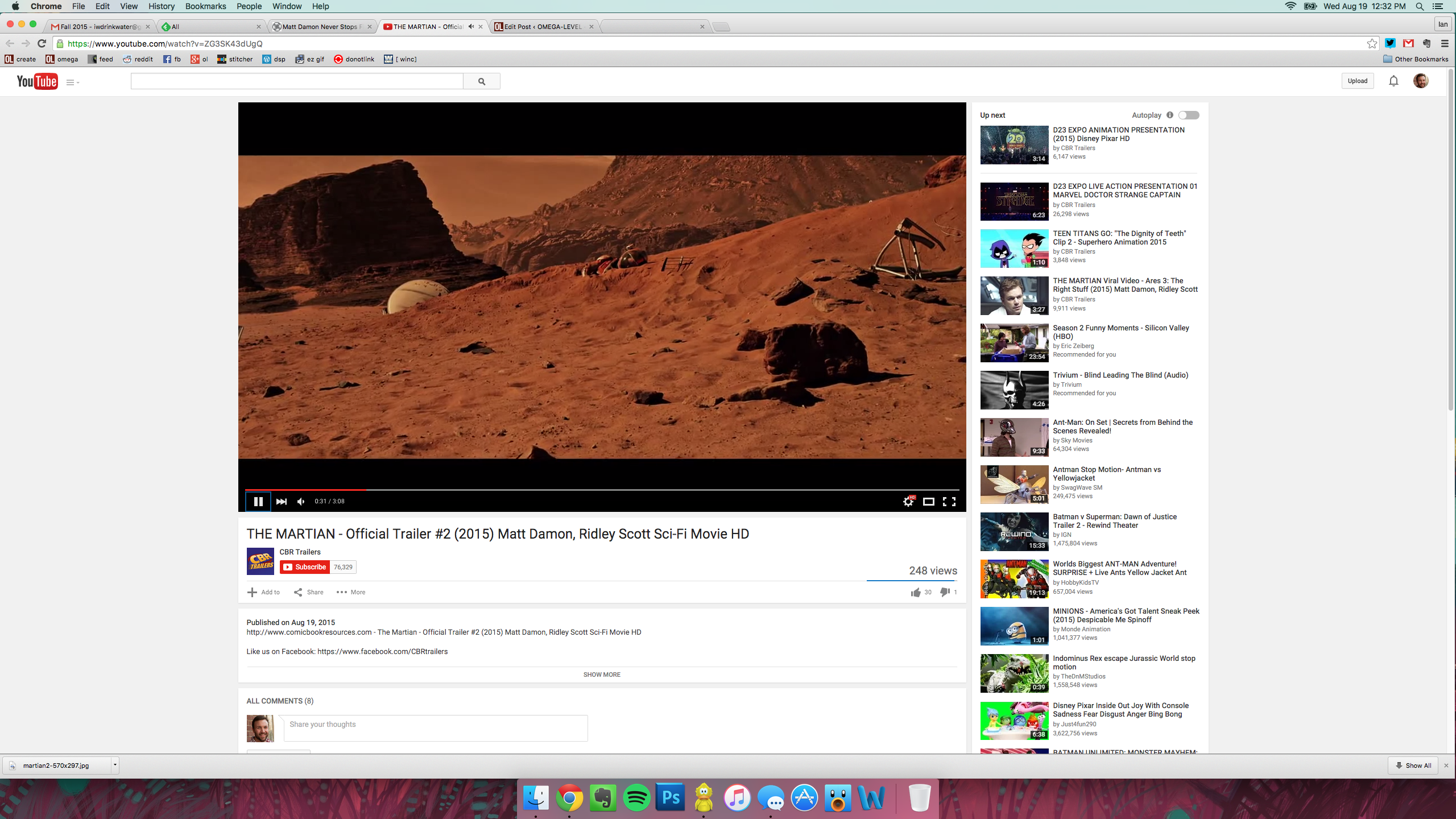This screenshot has height=819, width=1456.
Task: Pause the video with the pause button
Action: coord(258,501)
